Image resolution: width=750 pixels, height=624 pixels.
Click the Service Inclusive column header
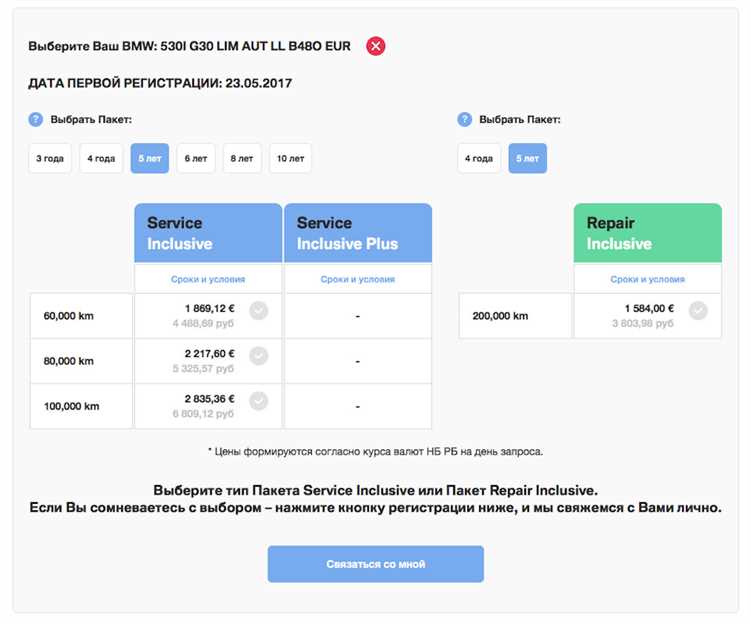[x=208, y=233]
